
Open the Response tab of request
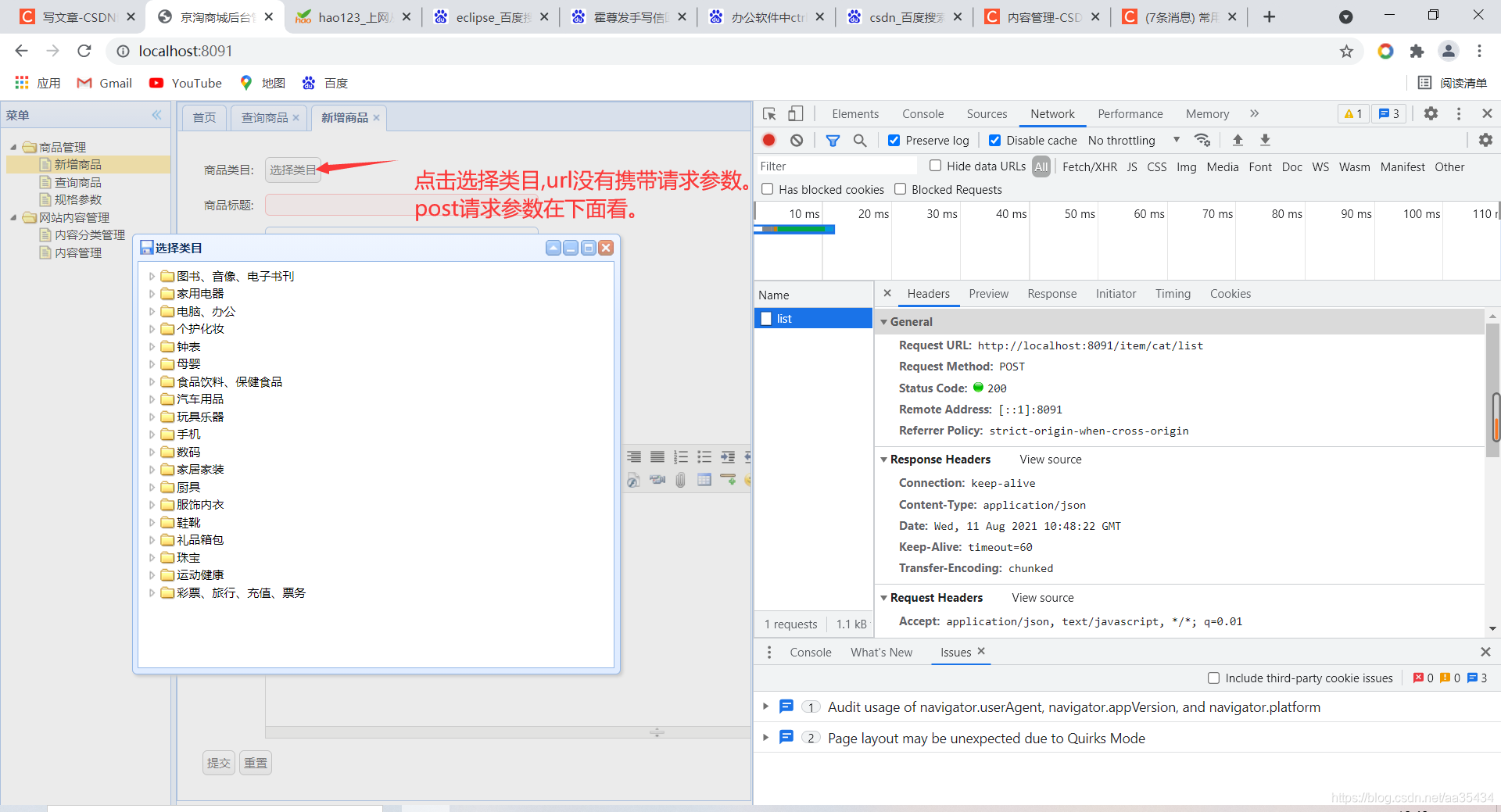click(x=1051, y=294)
